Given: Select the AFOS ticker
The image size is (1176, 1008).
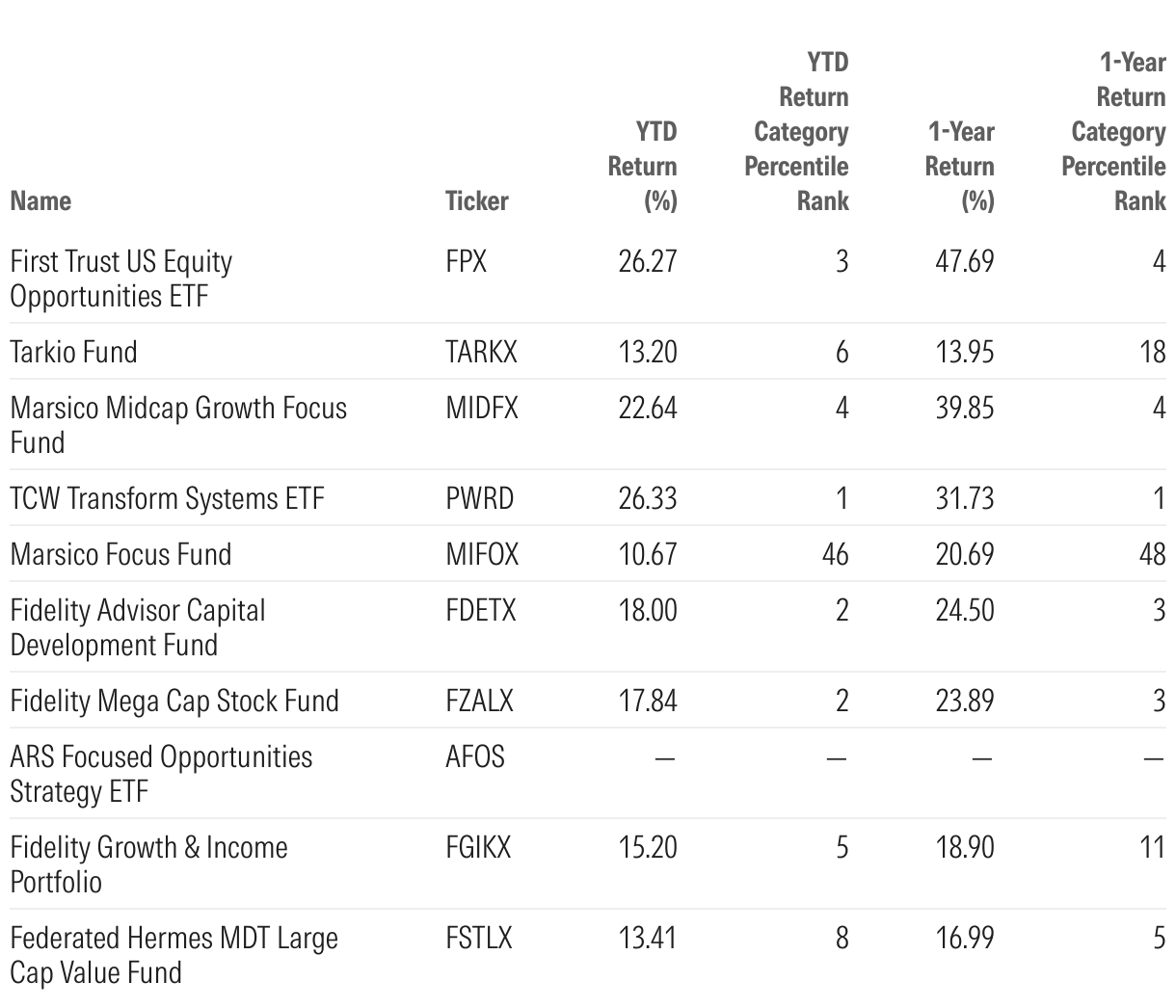Looking at the screenshot, I should [475, 756].
